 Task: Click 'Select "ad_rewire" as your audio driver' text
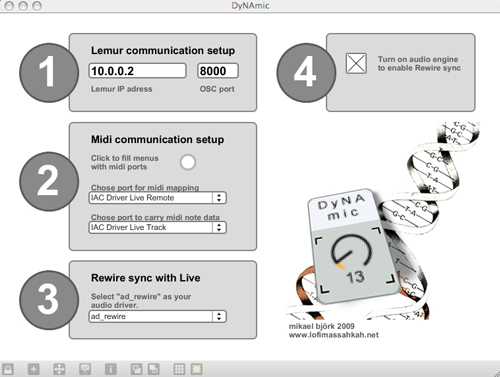click(x=141, y=301)
